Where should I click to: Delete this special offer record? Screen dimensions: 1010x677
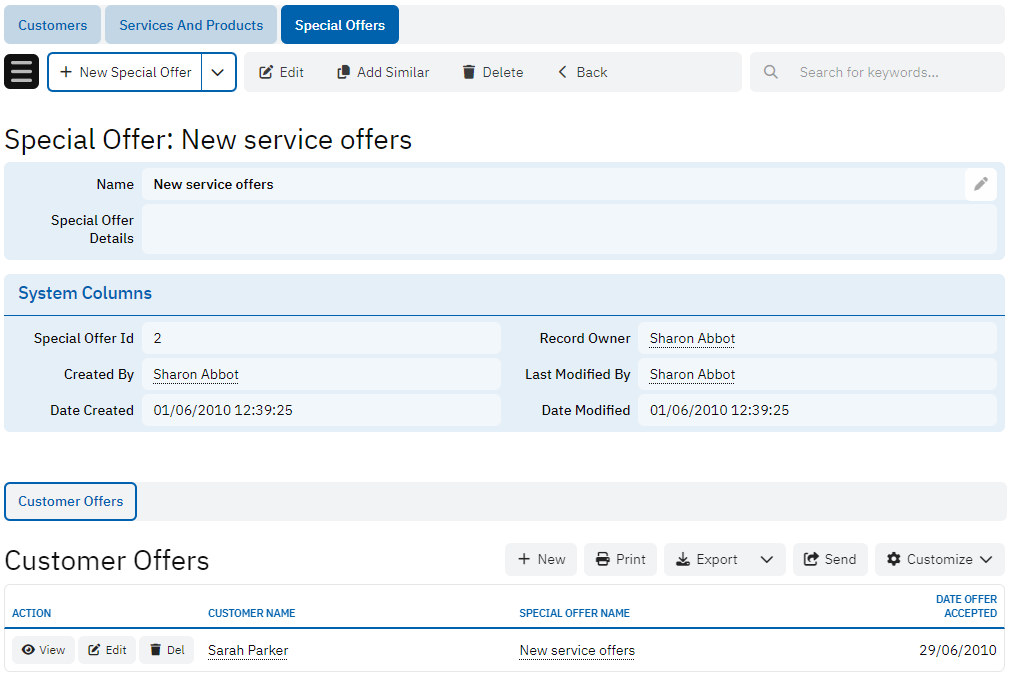[x=492, y=72]
